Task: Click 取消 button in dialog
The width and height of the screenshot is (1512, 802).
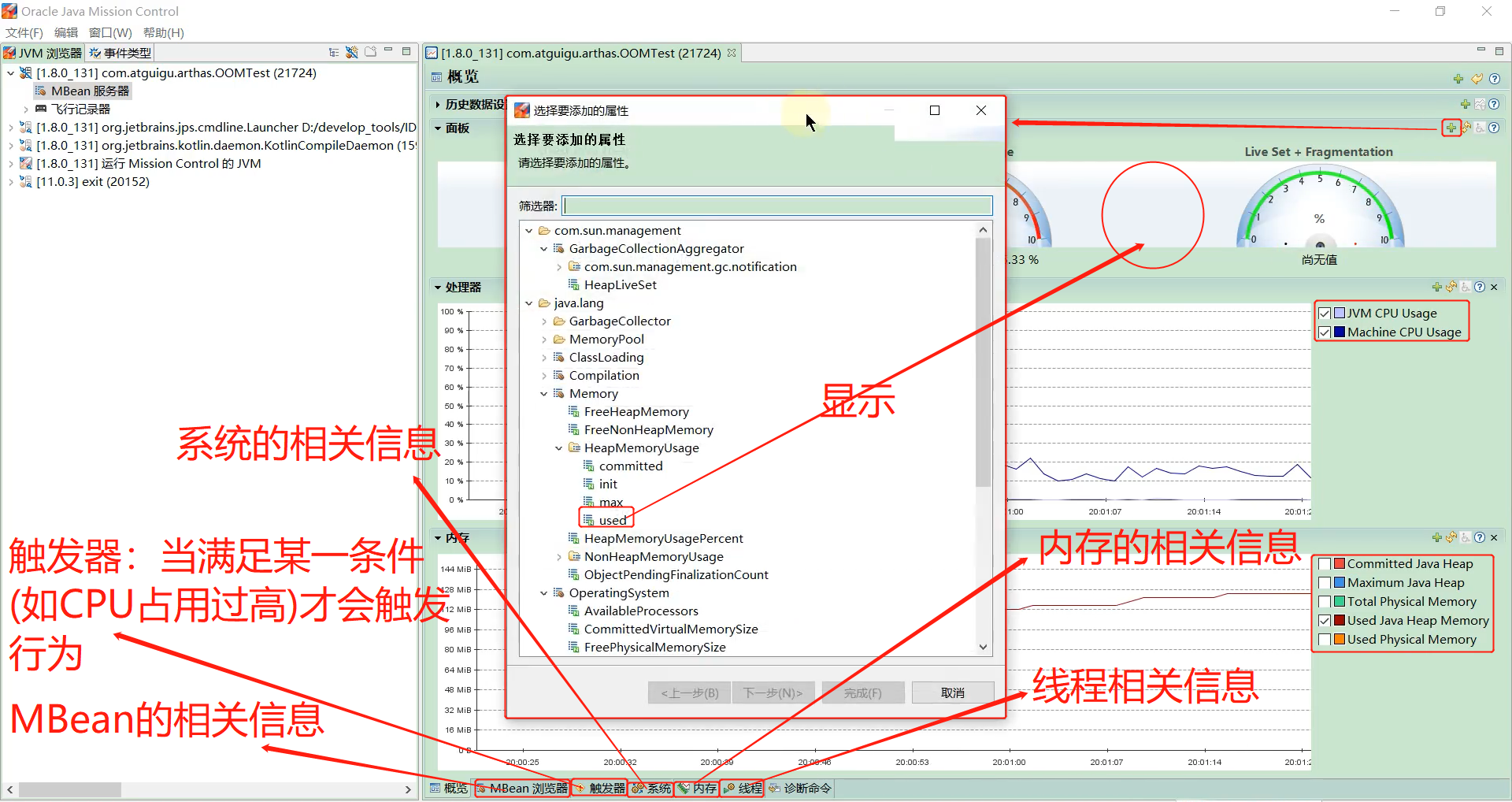Action: (x=953, y=692)
